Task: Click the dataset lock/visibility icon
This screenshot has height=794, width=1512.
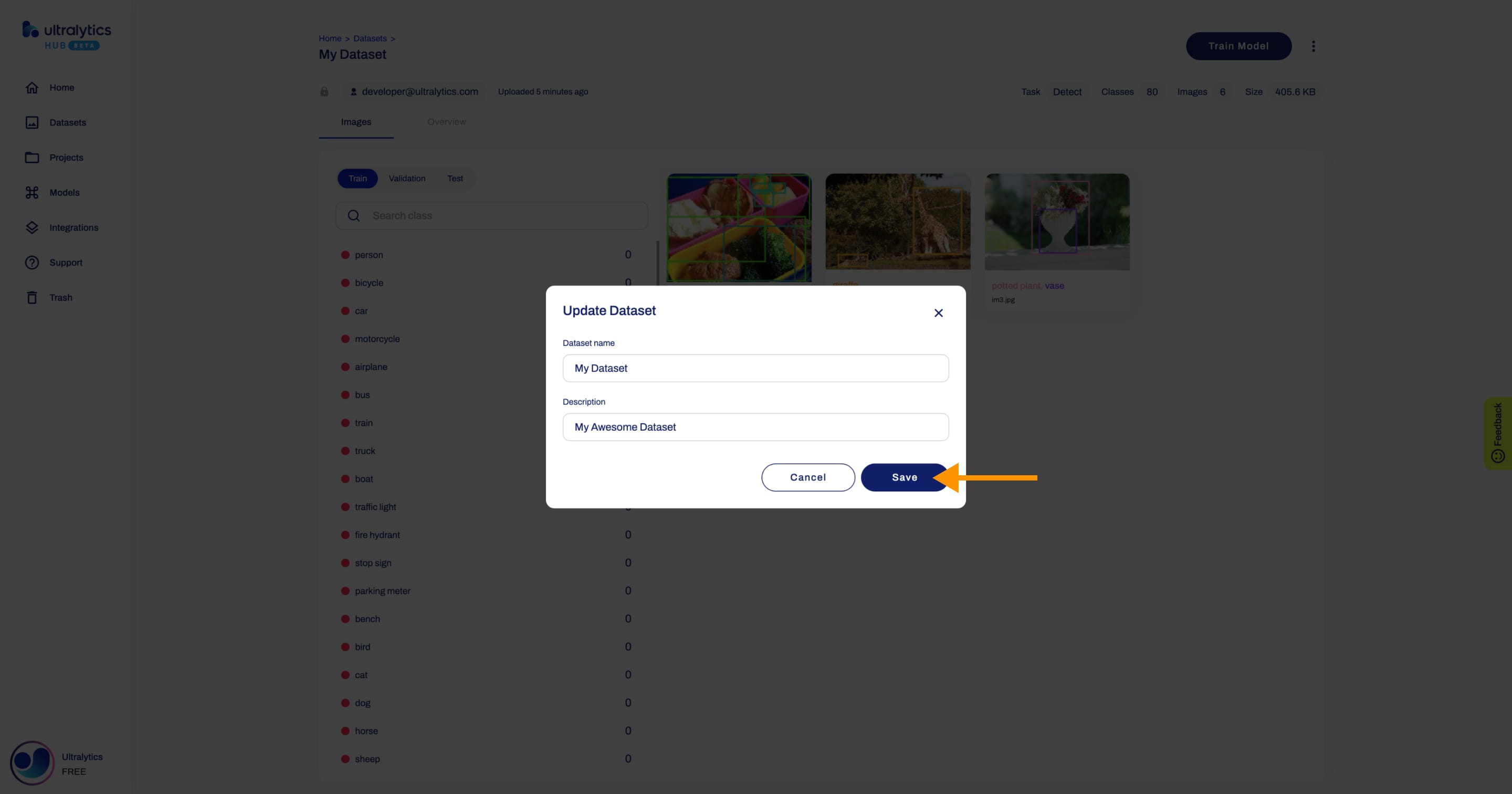Action: (x=324, y=91)
